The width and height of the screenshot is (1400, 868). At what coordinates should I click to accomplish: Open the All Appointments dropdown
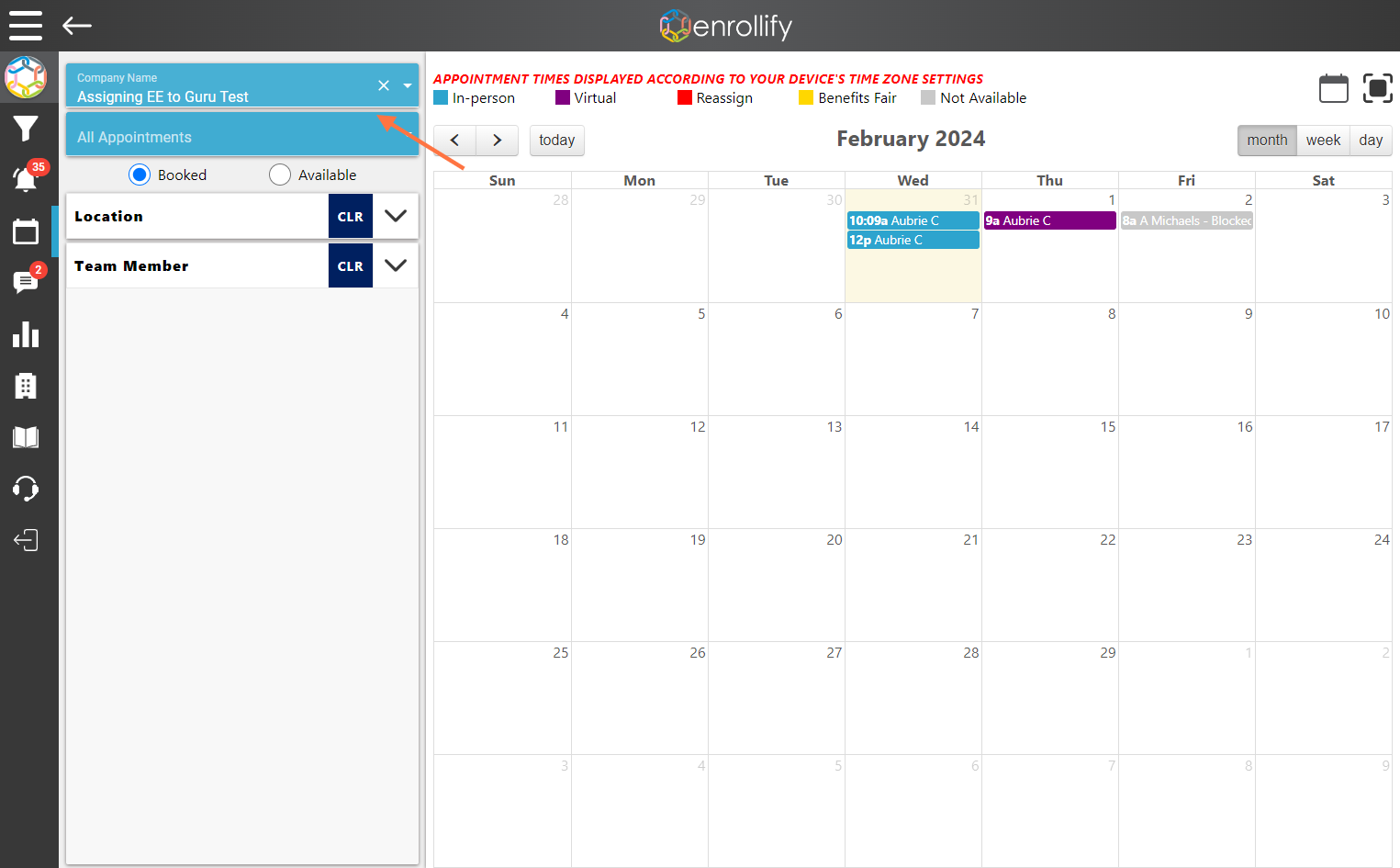pos(242,135)
